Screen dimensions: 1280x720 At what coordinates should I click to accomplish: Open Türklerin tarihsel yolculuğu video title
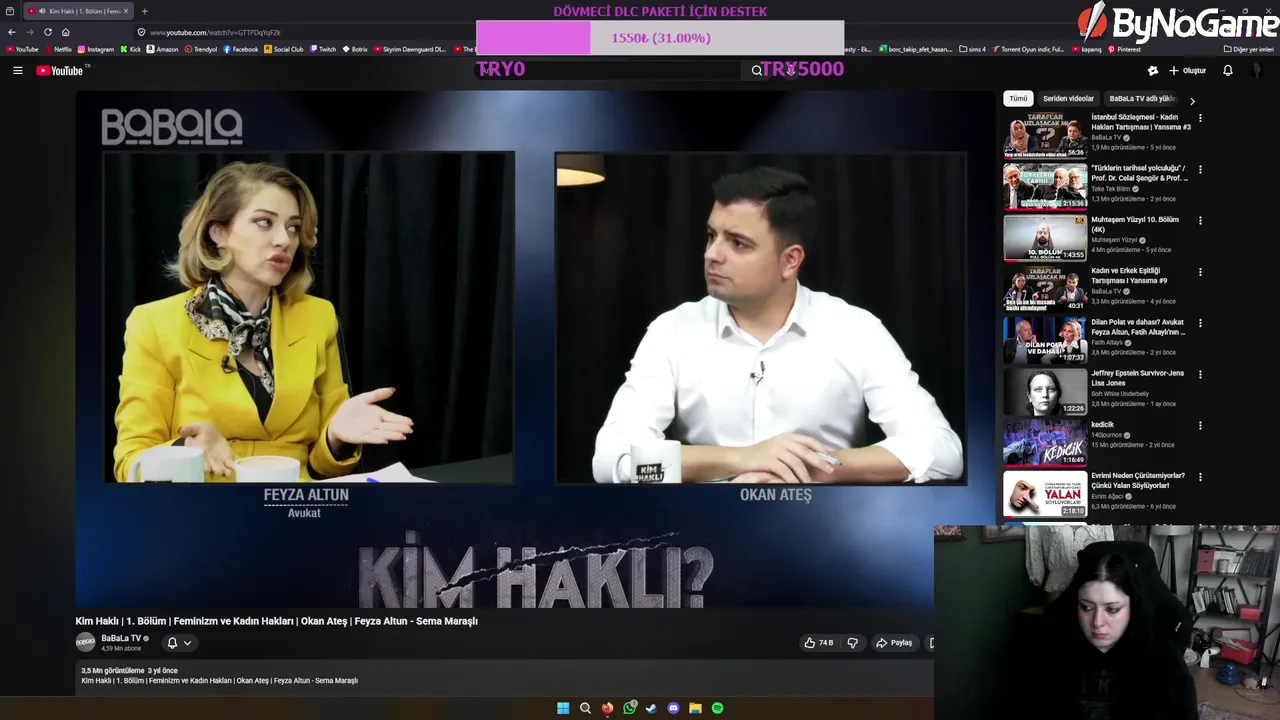click(x=1139, y=173)
